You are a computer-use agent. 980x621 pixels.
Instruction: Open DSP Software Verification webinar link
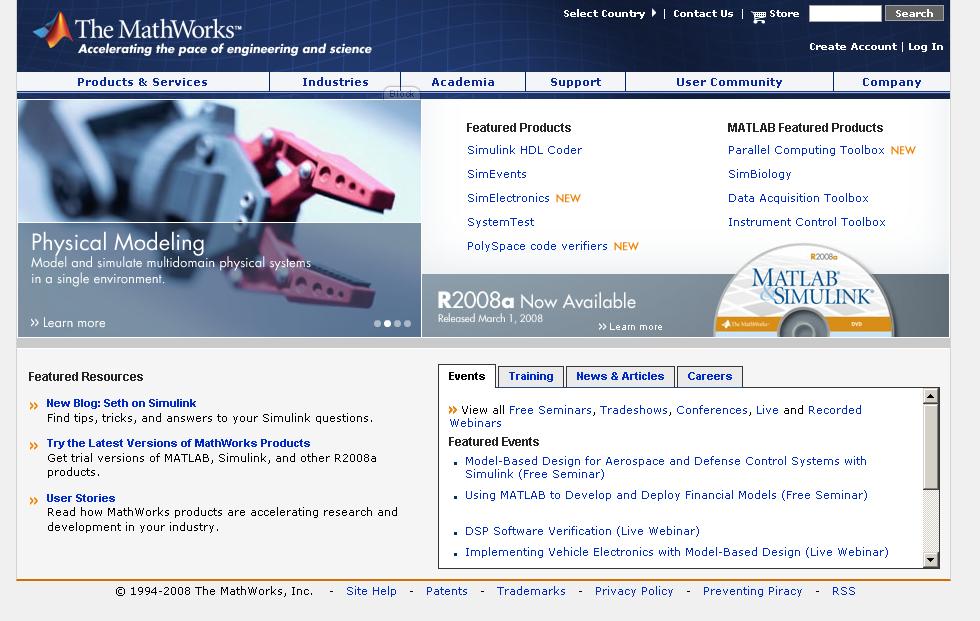[582, 531]
